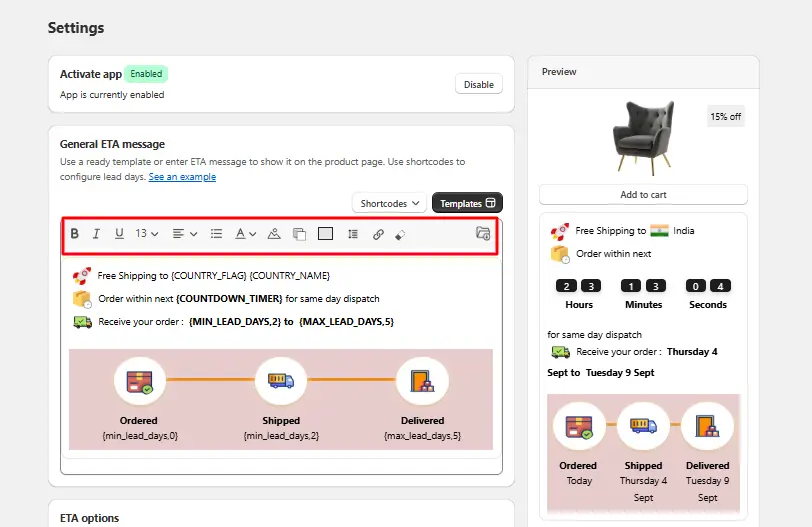Click into the ETA message text area
The image size is (812, 527).
point(281,357)
